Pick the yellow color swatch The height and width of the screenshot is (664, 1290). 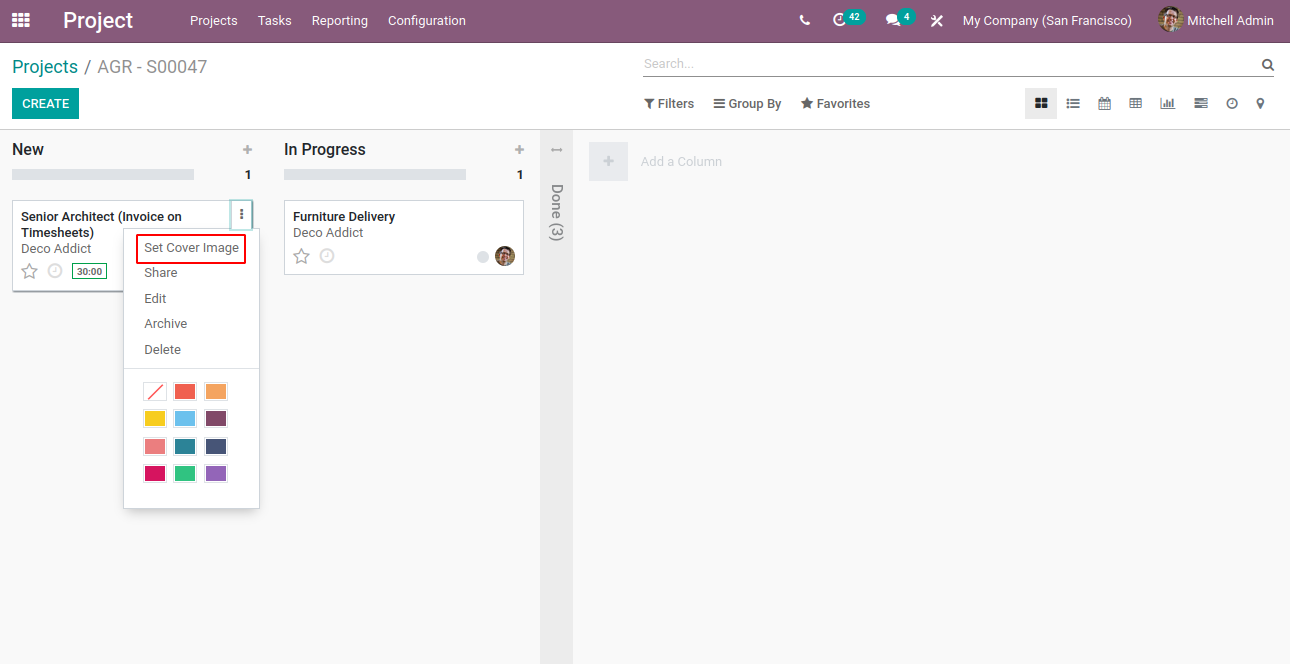[x=155, y=419]
